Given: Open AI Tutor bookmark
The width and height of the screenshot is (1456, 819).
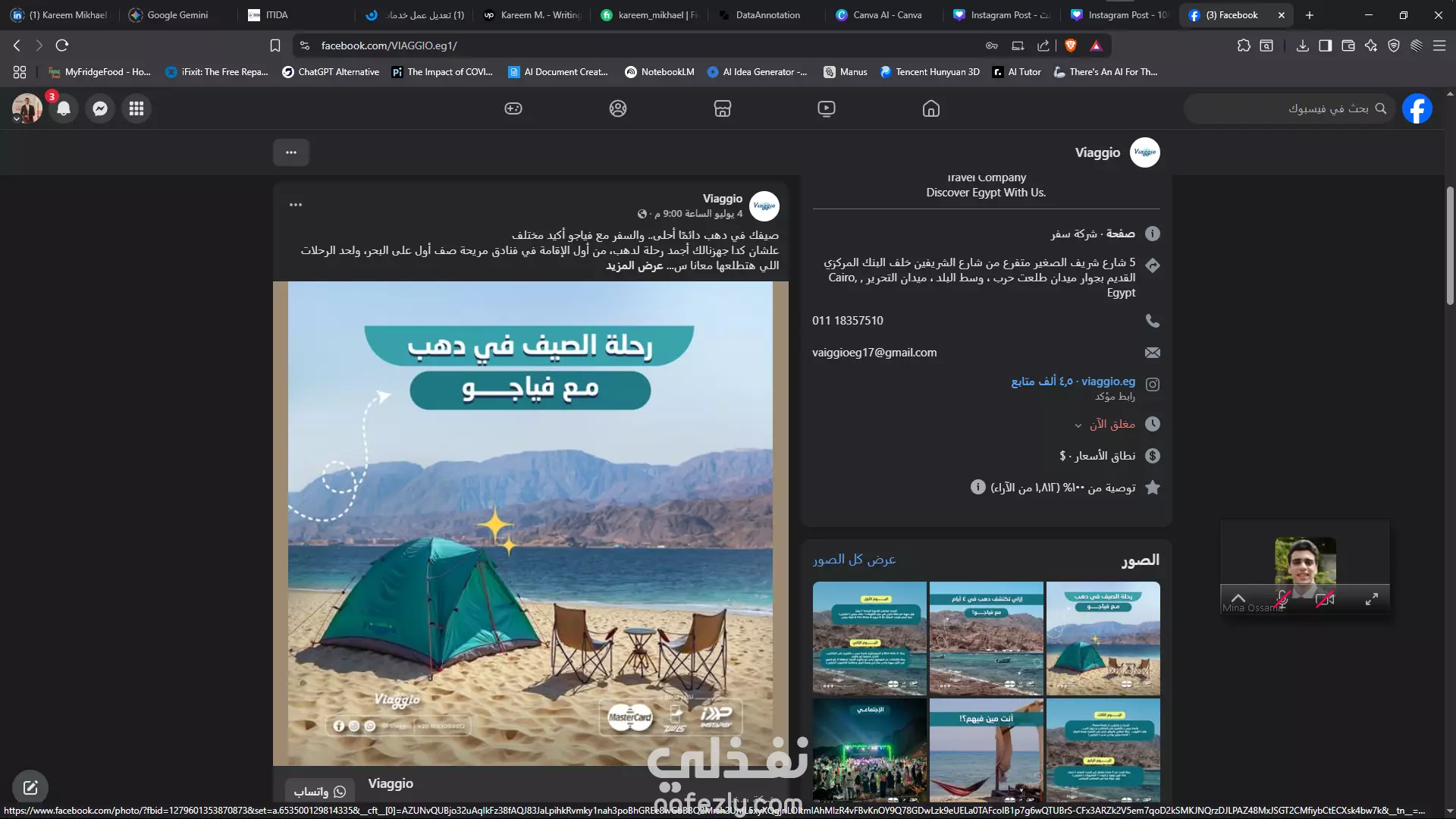Looking at the screenshot, I should tap(1017, 72).
